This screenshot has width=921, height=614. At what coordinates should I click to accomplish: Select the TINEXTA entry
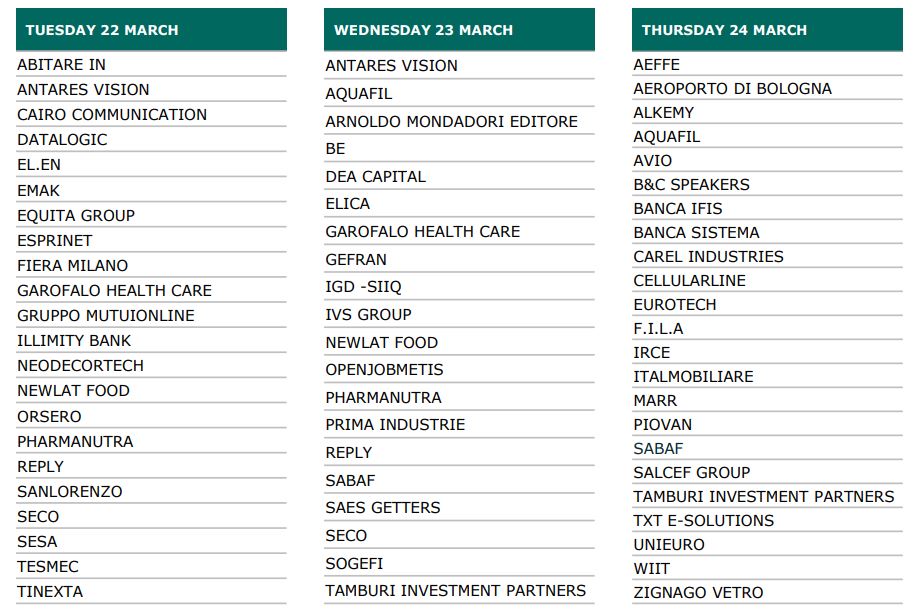point(50,591)
